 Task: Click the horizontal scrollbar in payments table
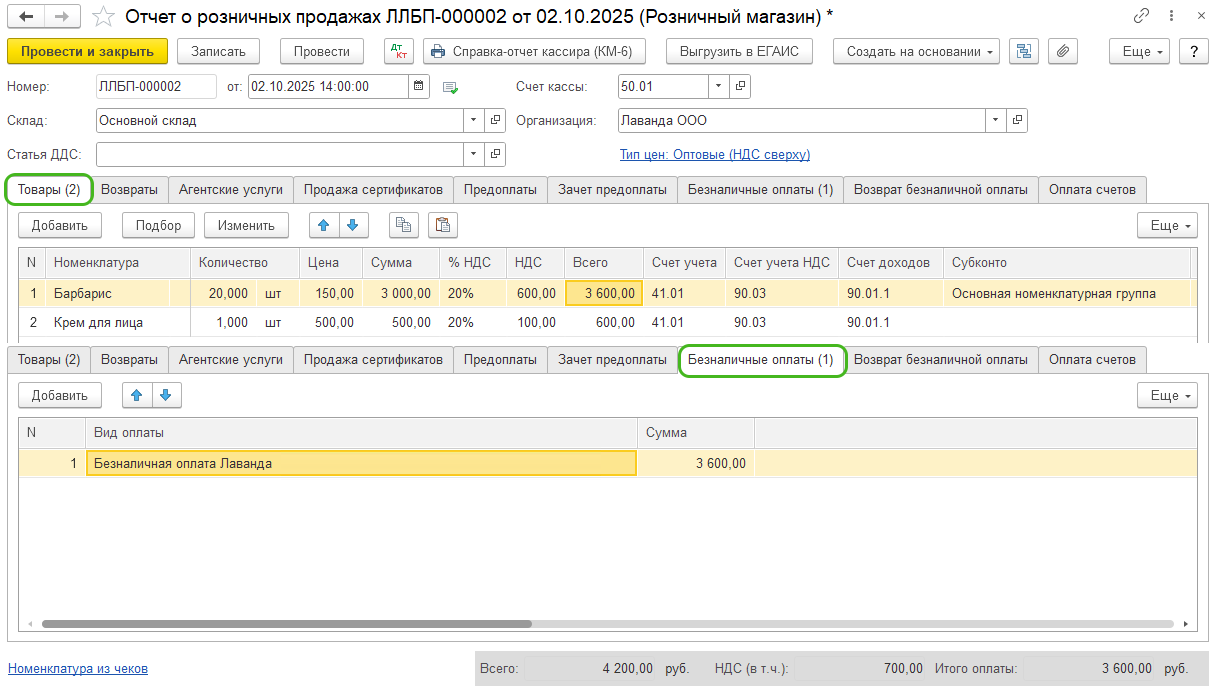coord(286,624)
